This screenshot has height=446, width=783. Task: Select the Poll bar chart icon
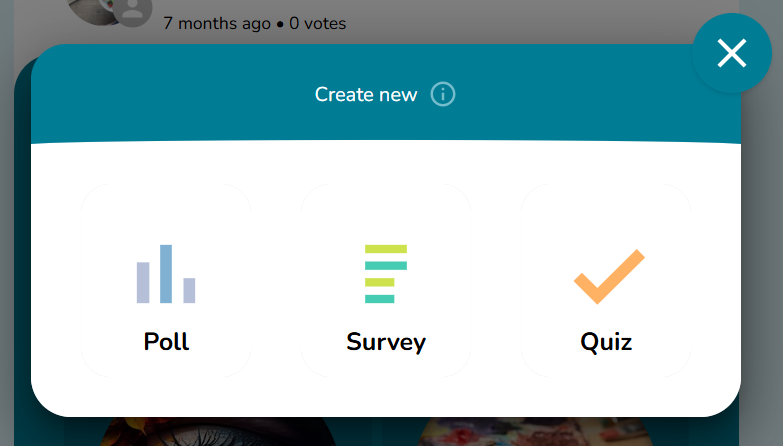(x=166, y=274)
